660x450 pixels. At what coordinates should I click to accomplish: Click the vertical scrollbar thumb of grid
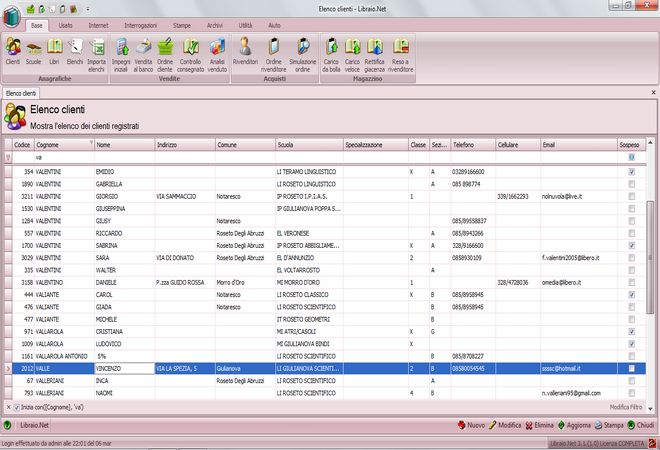650,258
